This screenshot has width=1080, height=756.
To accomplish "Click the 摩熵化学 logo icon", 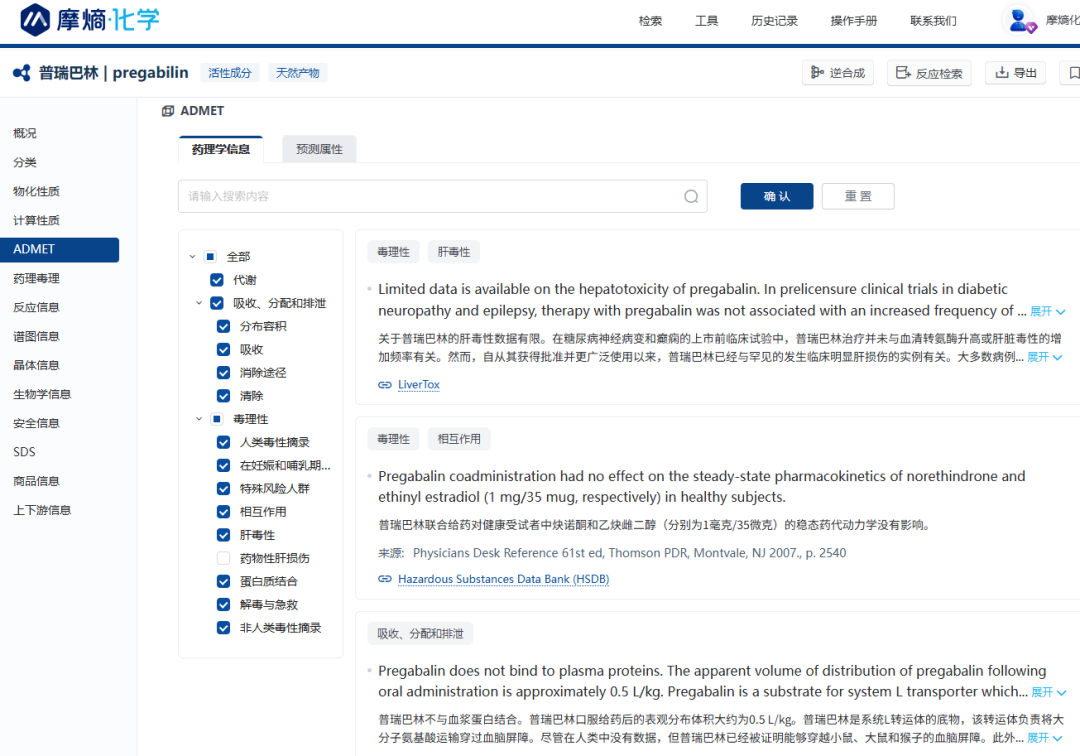I will [x=36, y=19].
